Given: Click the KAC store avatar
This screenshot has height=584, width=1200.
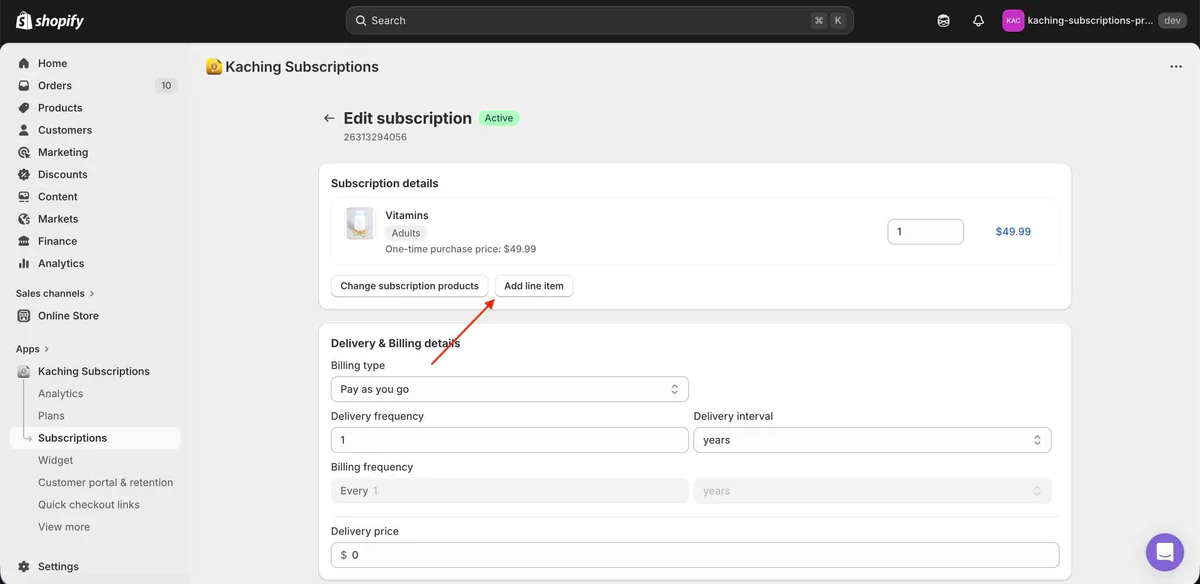Looking at the screenshot, I should (x=1013, y=20).
